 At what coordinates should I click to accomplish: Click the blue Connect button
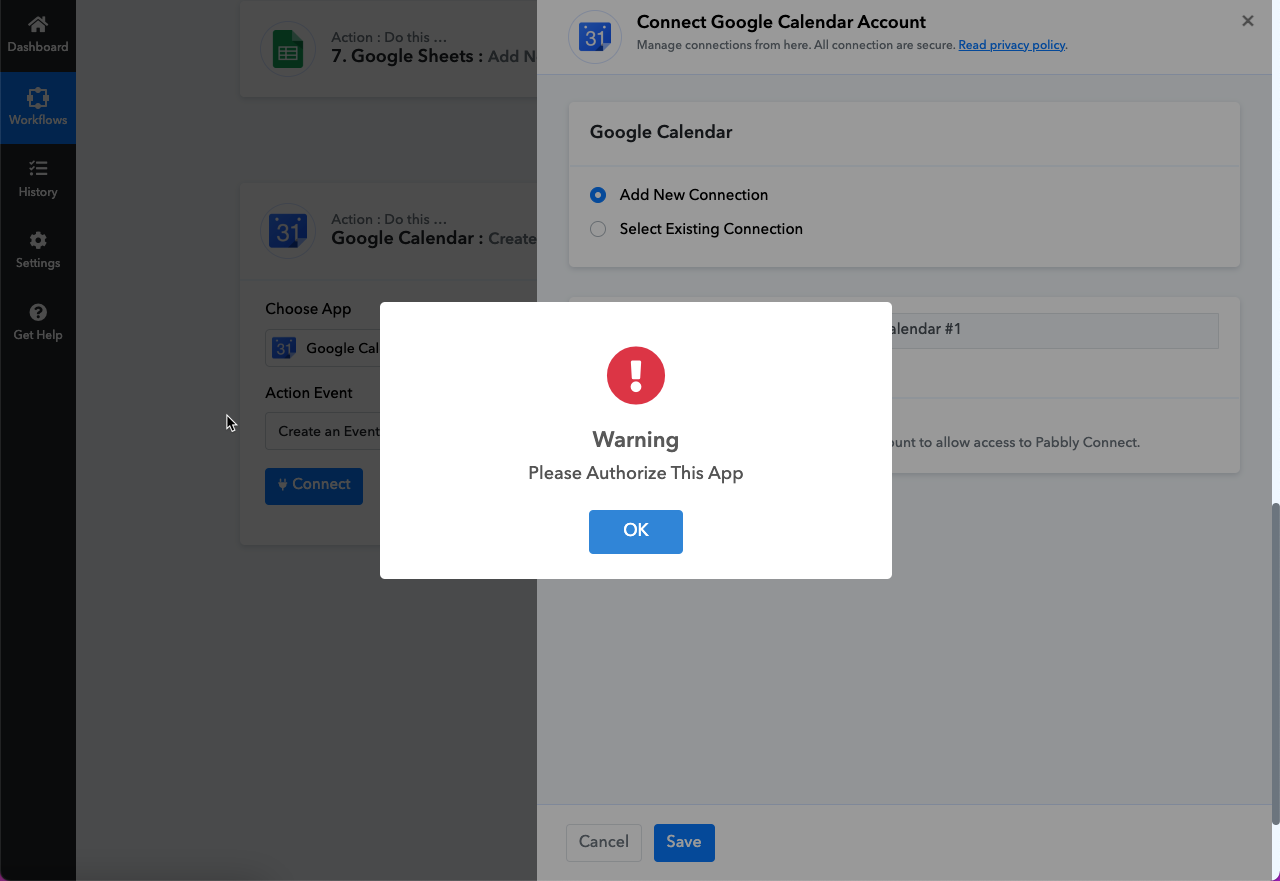click(314, 485)
